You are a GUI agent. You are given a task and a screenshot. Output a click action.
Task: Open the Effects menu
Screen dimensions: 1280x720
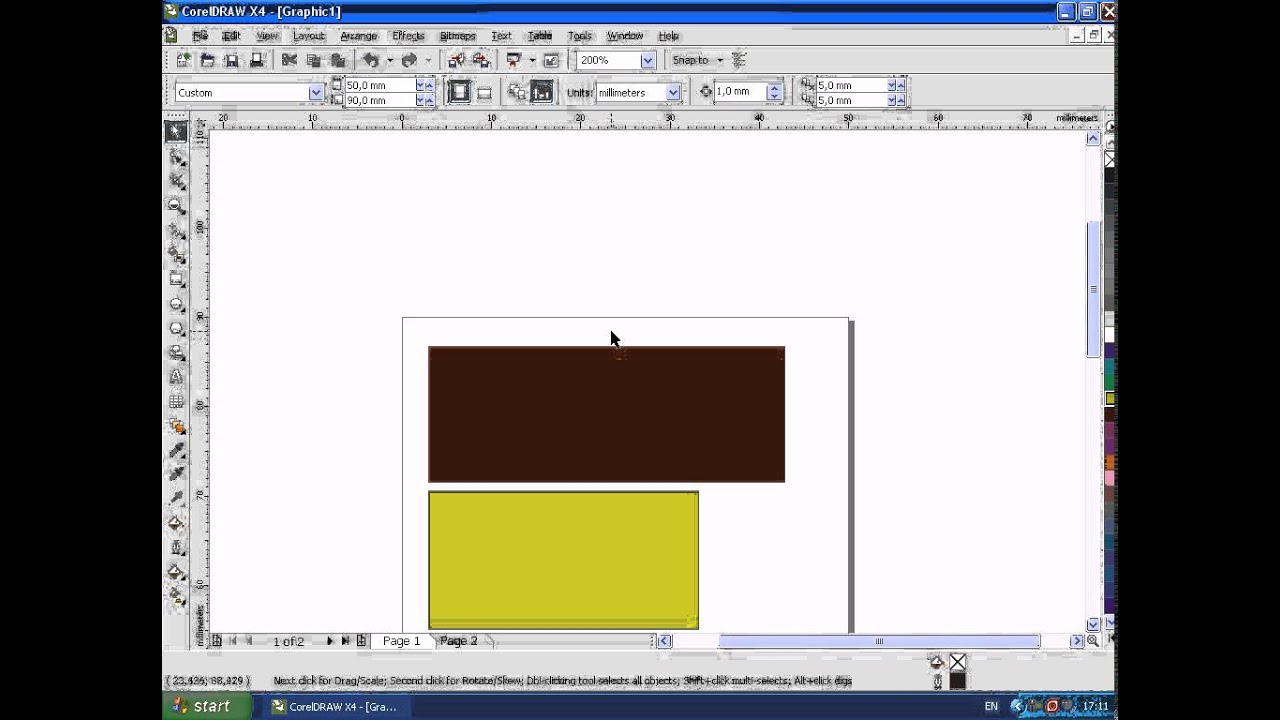coord(408,36)
